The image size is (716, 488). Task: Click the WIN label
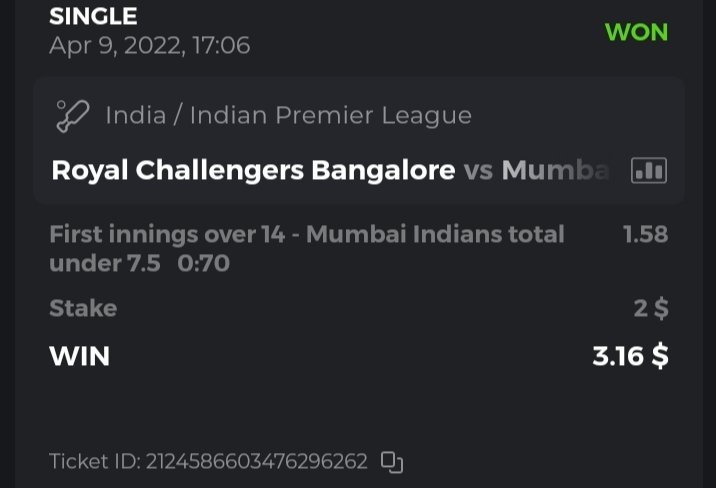click(x=79, y=356)
